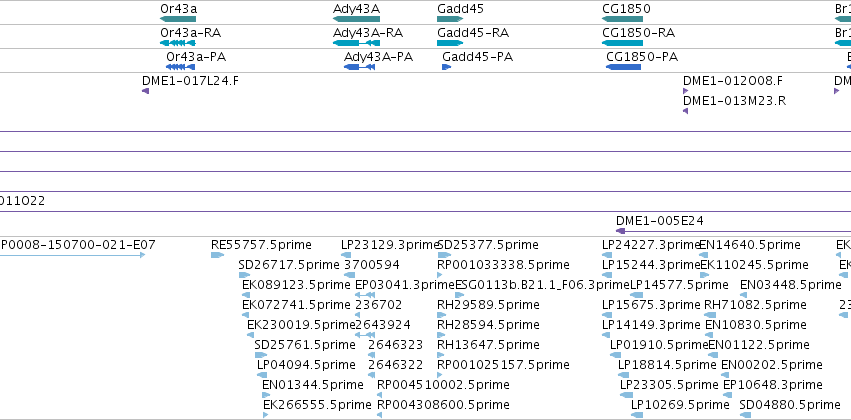This screenshot has height=420, width=851.
Task: Select SD25377.5prime feature
Action: tap(444, 254)
